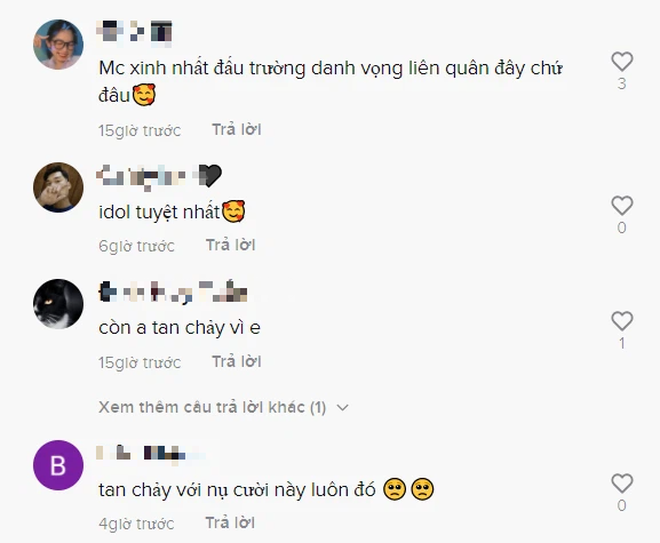Like the 'tan chảy với nụ cười' comment
Viewport: 660px width, 543px height.
[x=622, y=483]
